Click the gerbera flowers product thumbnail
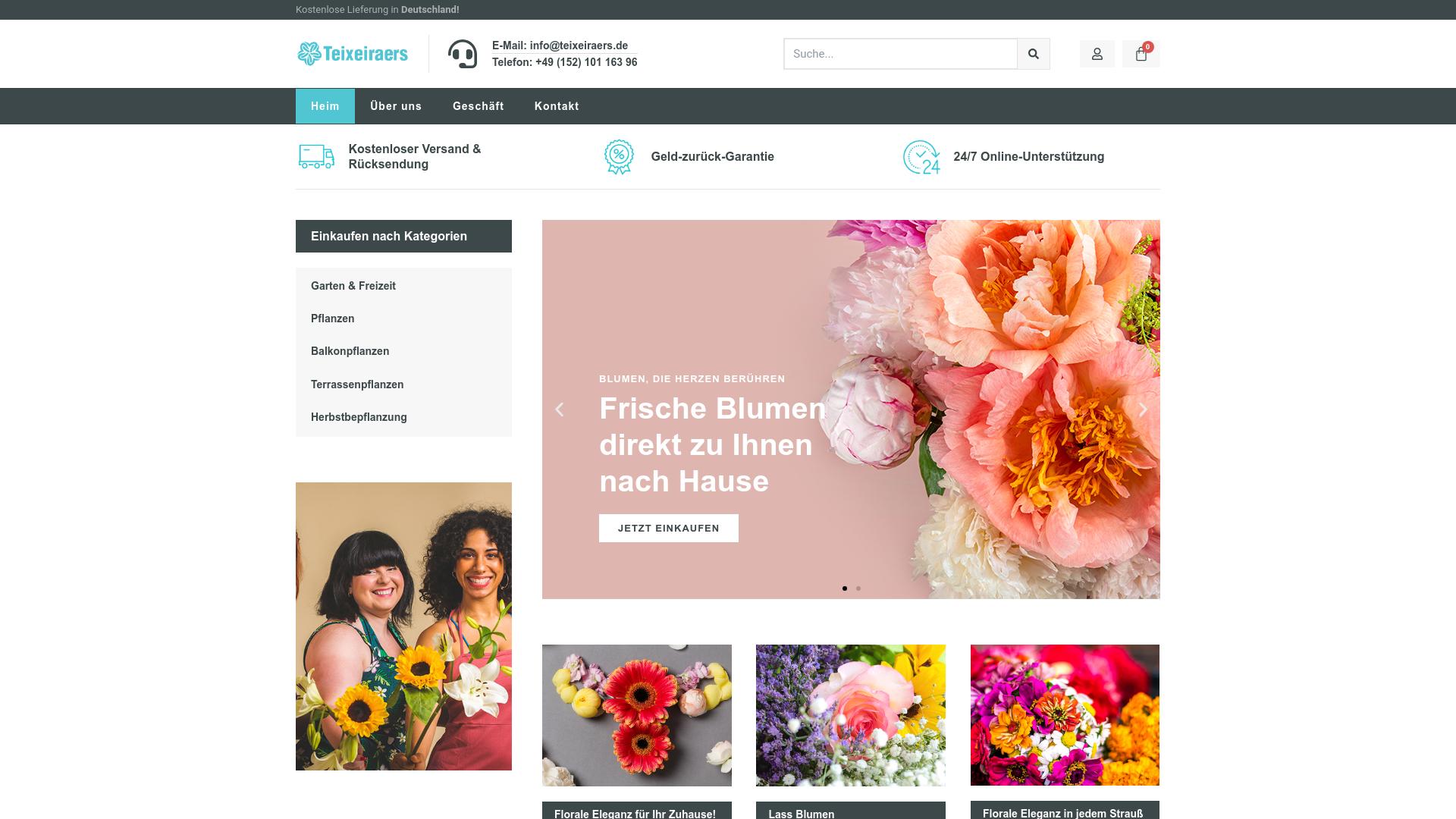 (x=637, y=715)
